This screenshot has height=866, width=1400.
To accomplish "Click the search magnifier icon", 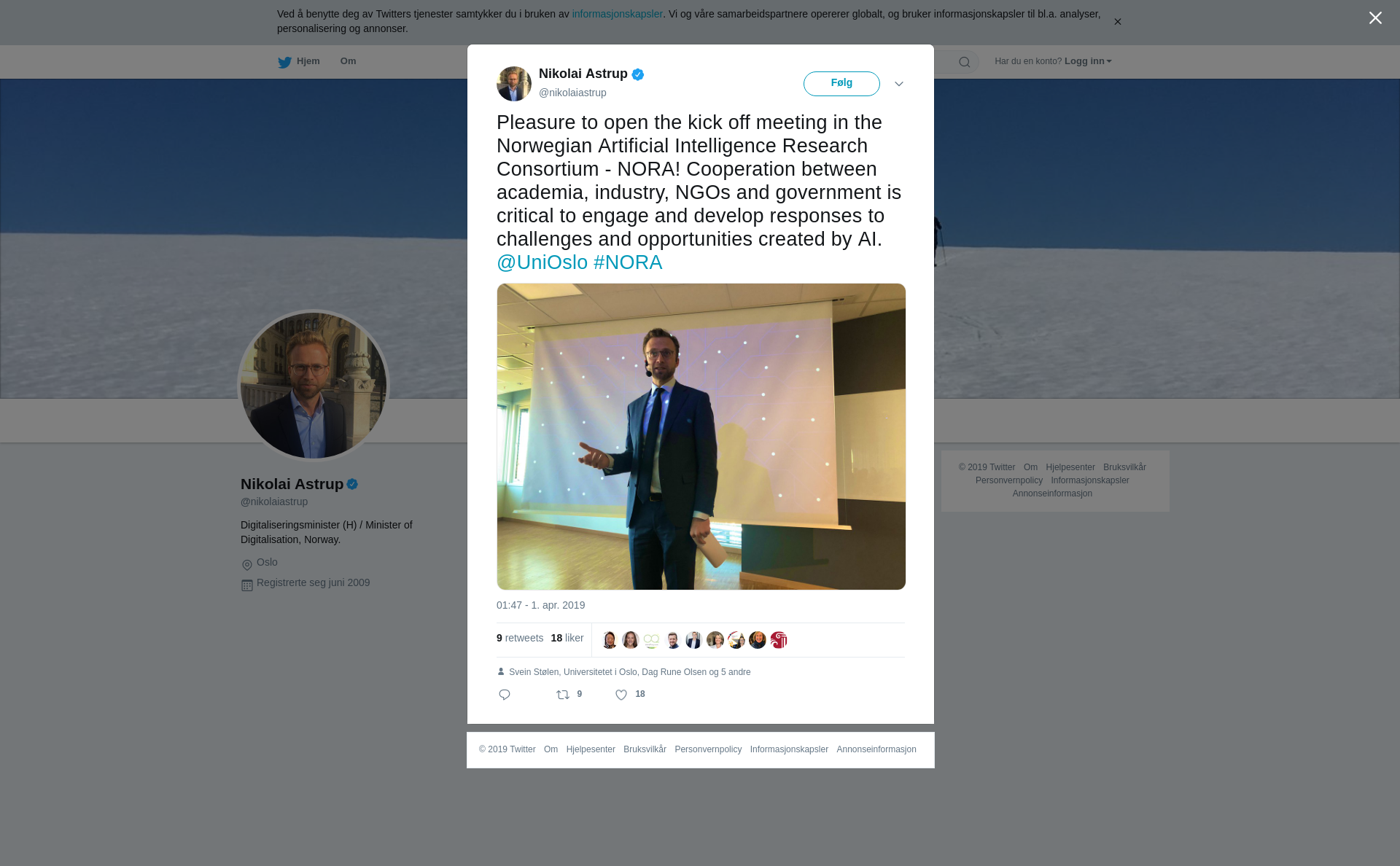I will pyautogui.click(x=965, y=62).
